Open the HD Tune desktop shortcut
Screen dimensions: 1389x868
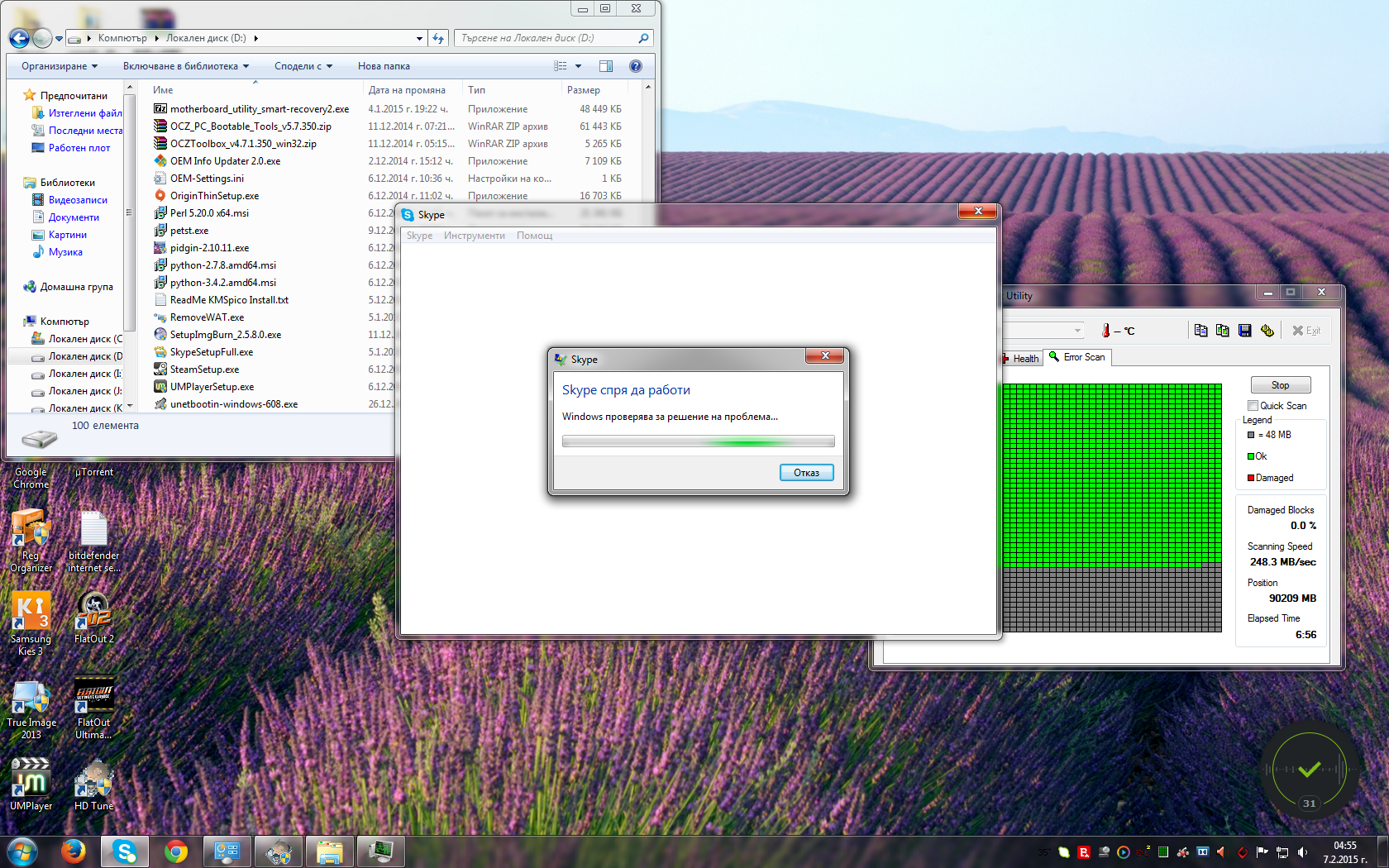click(x=94, y=785)
